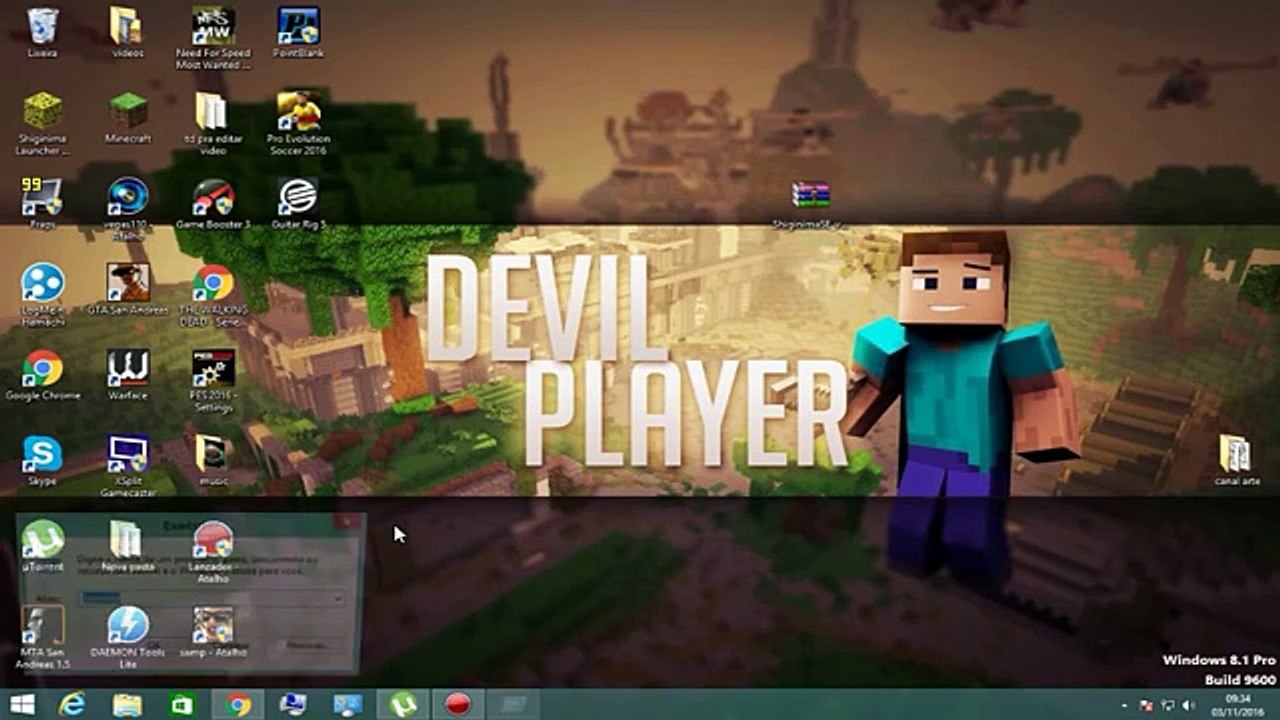The image size is (1280, 720).
Task: Open the videos folder on desktop
Action: pyautogui.click(x=127, y=32)
